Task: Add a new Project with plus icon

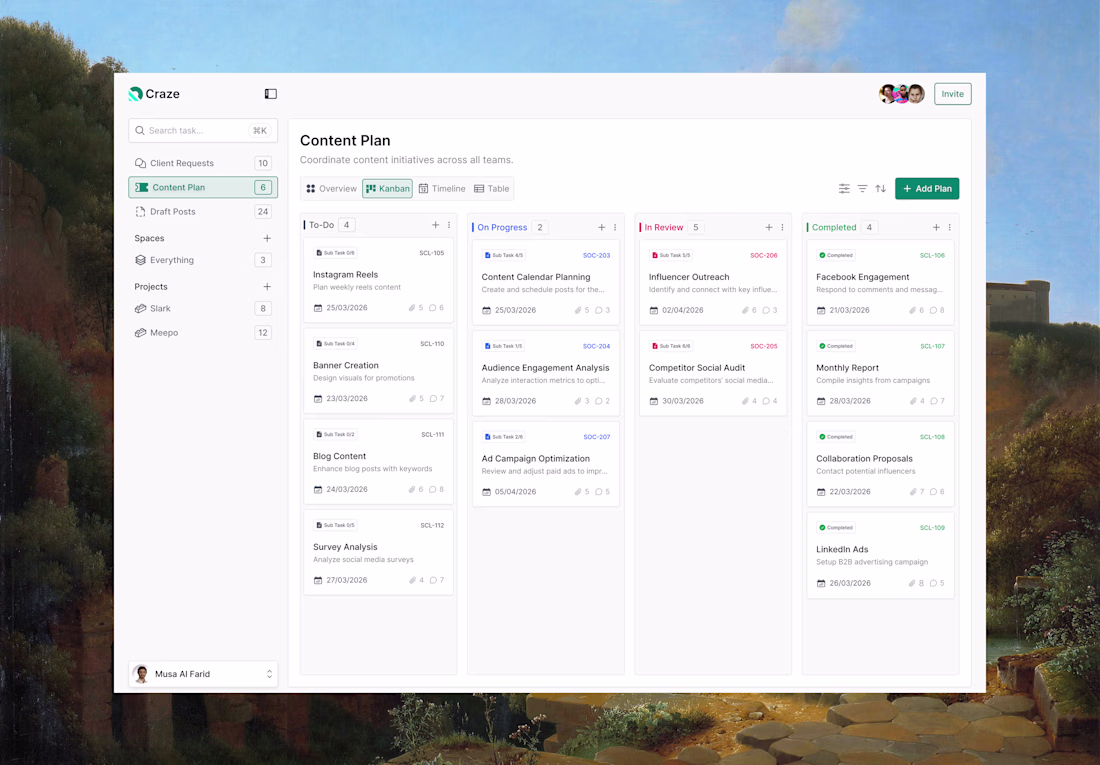Action: click(267, 287)
